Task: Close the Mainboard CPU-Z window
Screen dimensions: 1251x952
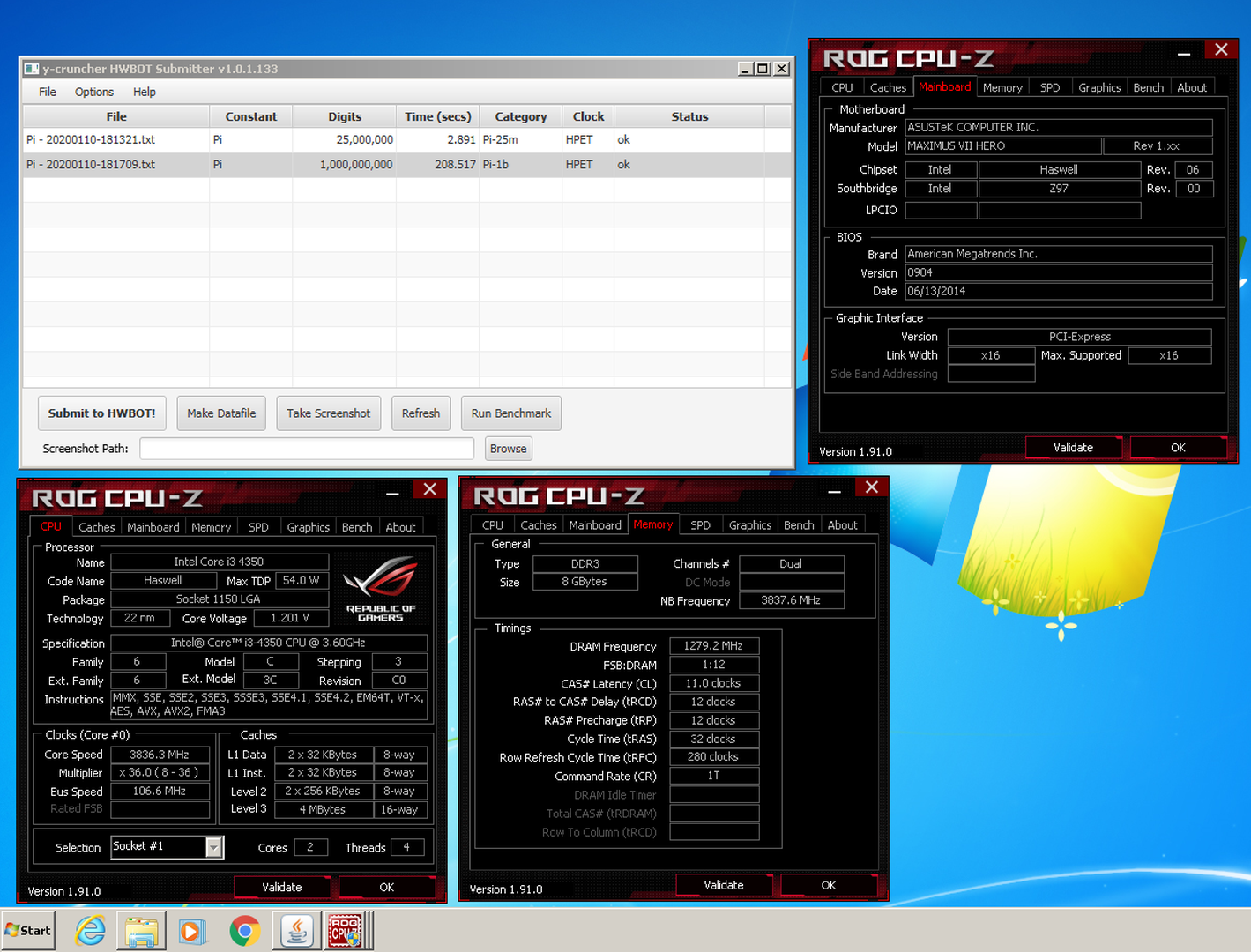Action: click(1221, 49)
